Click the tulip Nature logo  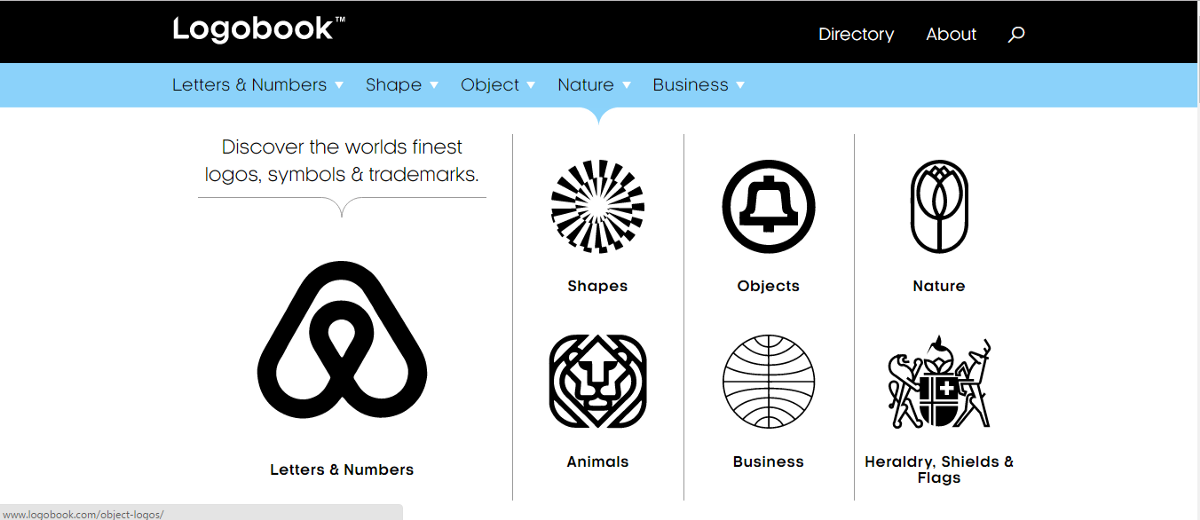(x=939, y=207)
